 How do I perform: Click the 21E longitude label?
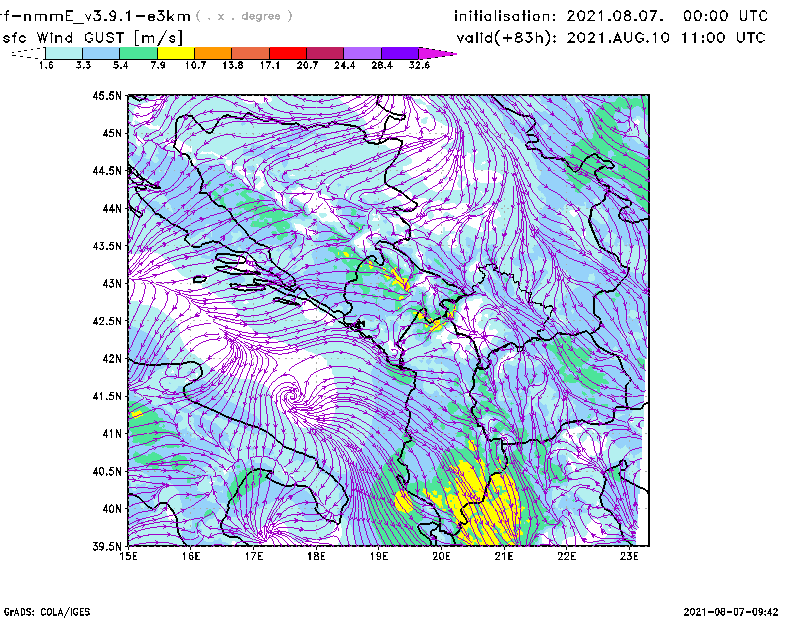coord(504,556)
